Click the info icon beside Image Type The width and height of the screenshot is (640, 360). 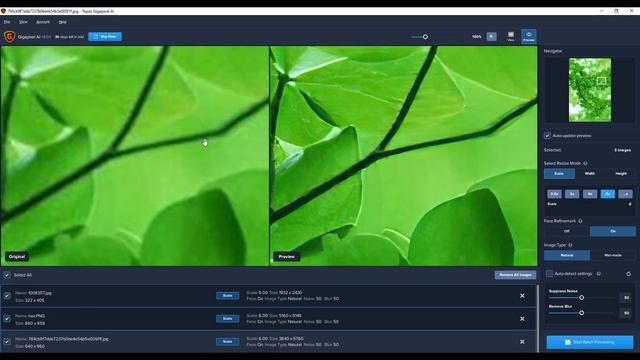point(570,245)
